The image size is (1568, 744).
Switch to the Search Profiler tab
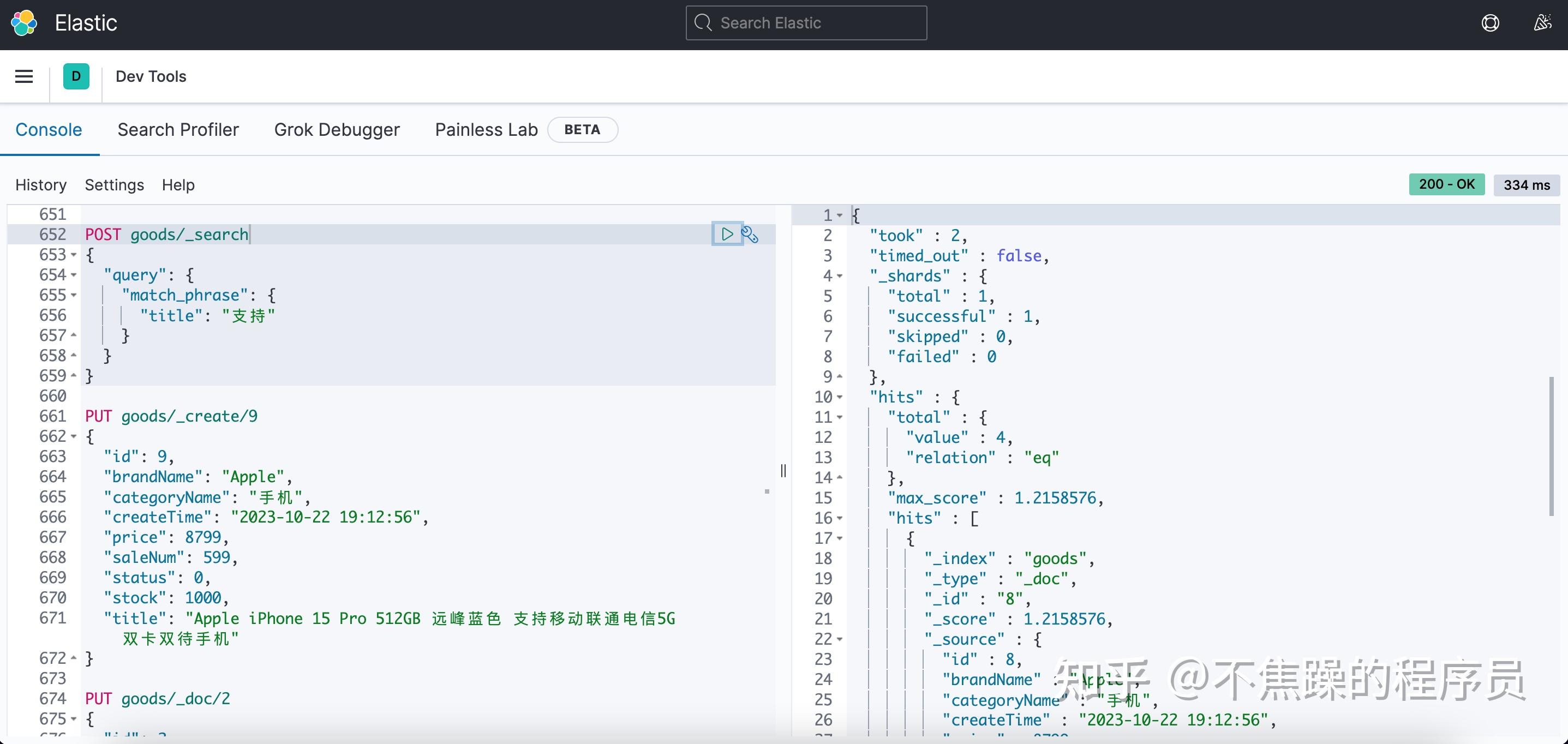pyautogui.click(x=178, y=130)
